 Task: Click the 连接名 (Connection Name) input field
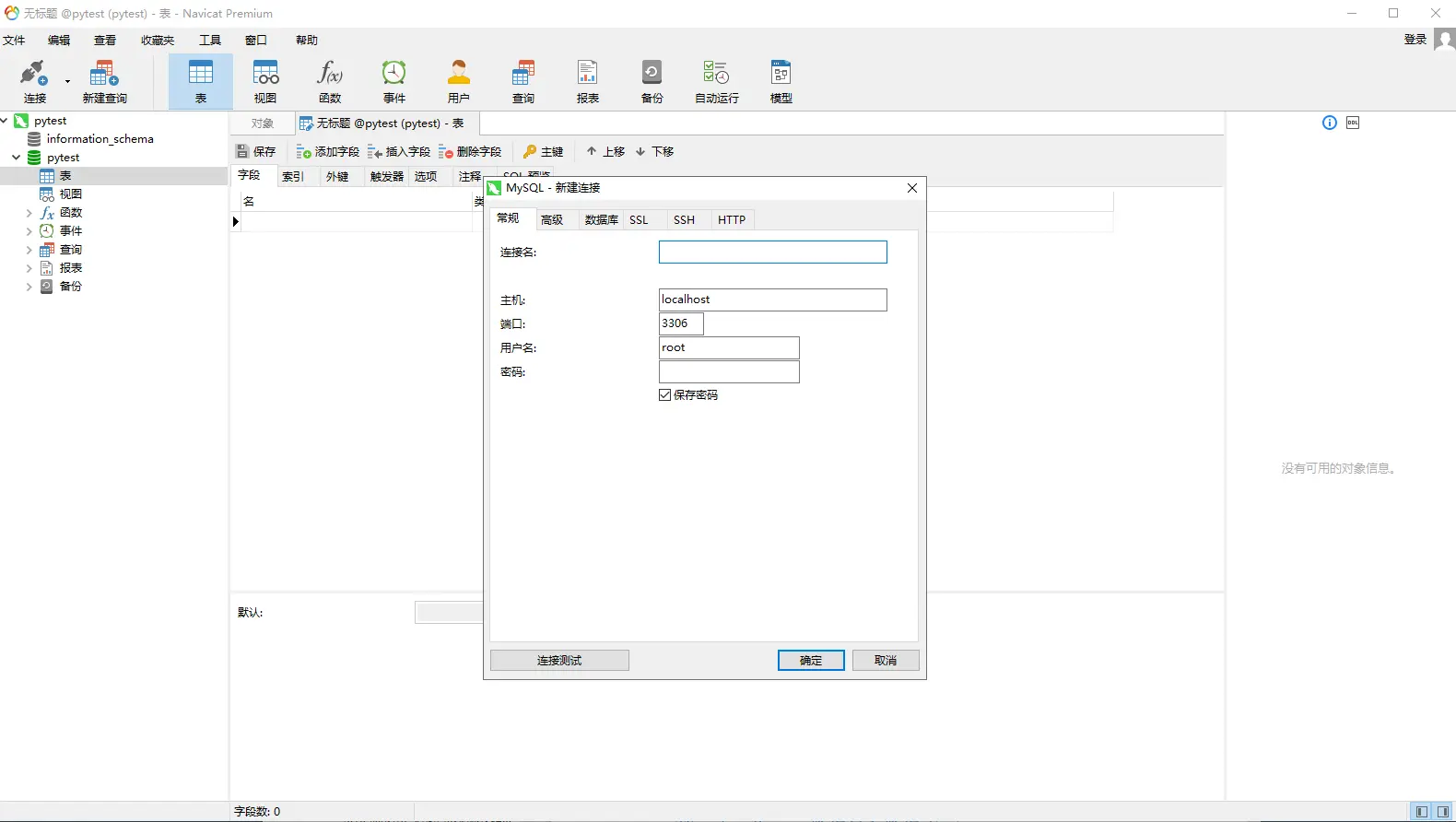tap(773, 252)
